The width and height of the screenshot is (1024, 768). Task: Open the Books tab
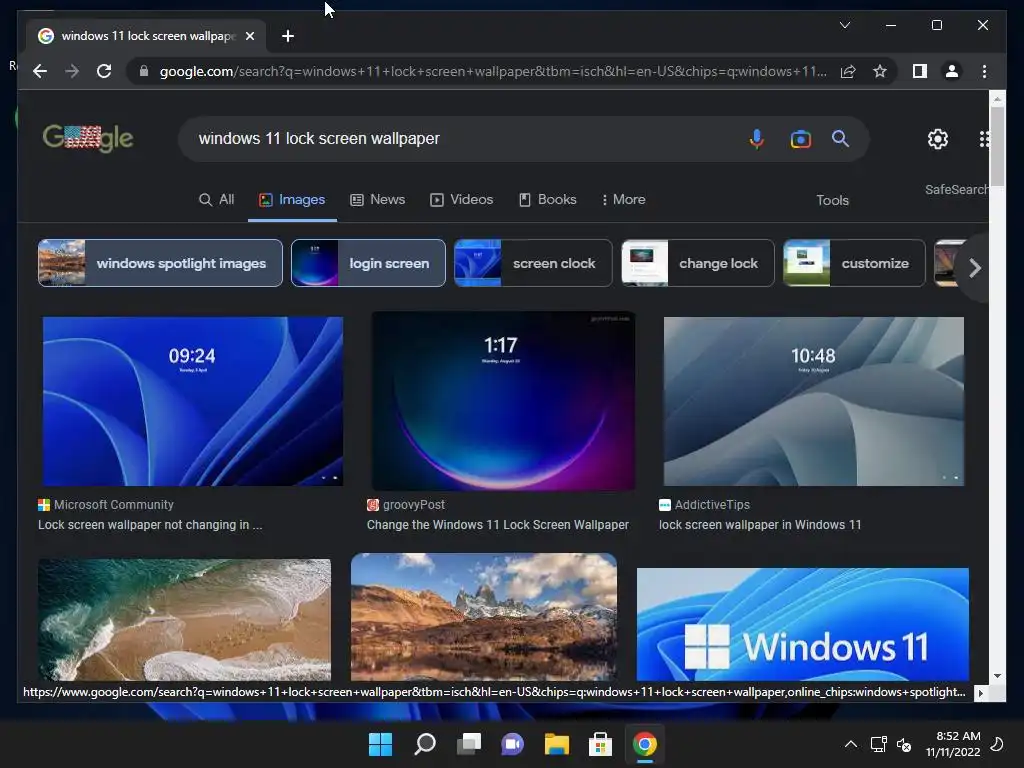pyautogui.click(x=547, y=199)
